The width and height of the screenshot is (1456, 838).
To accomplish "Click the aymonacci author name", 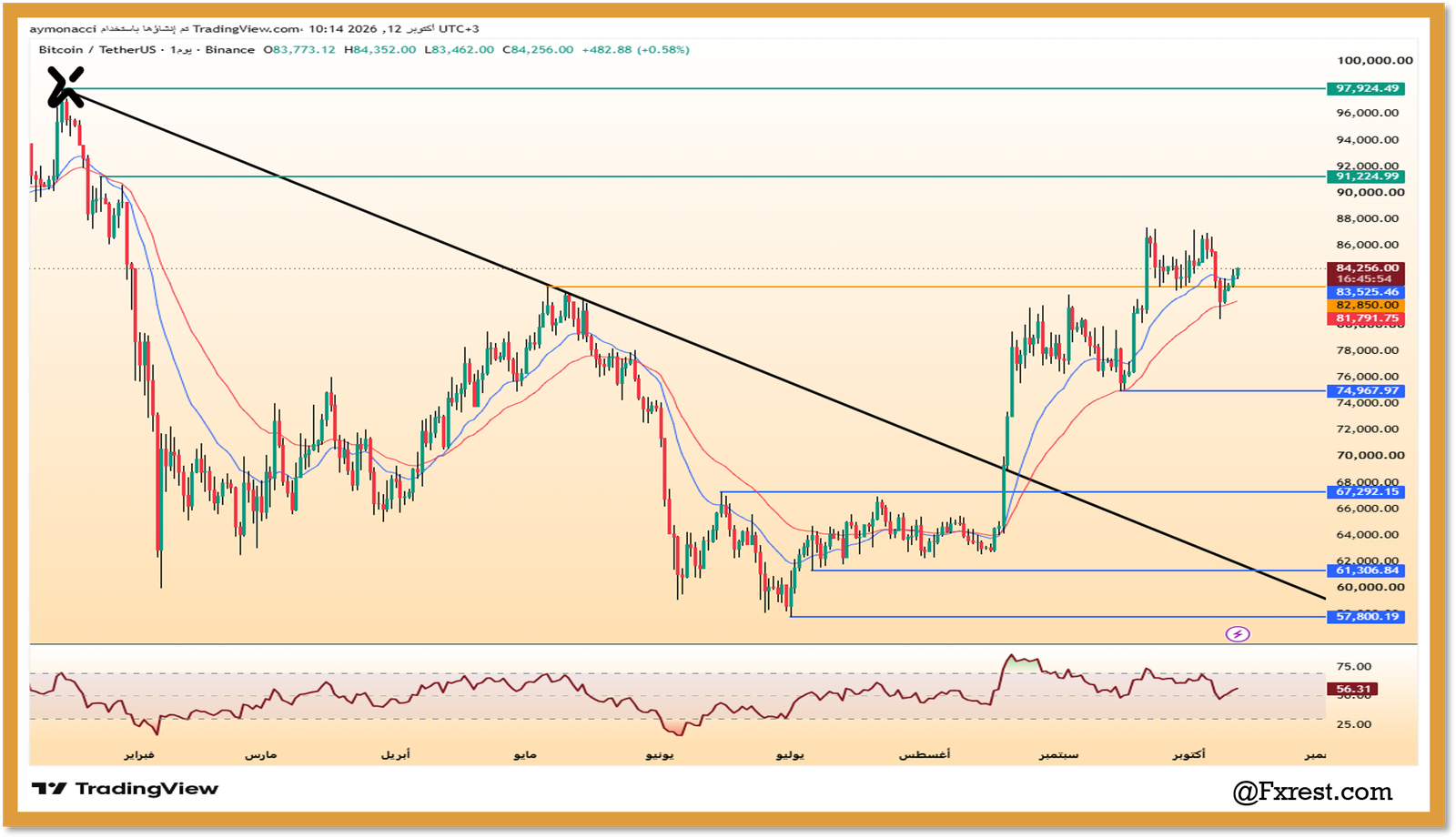I will pos(63,29).
